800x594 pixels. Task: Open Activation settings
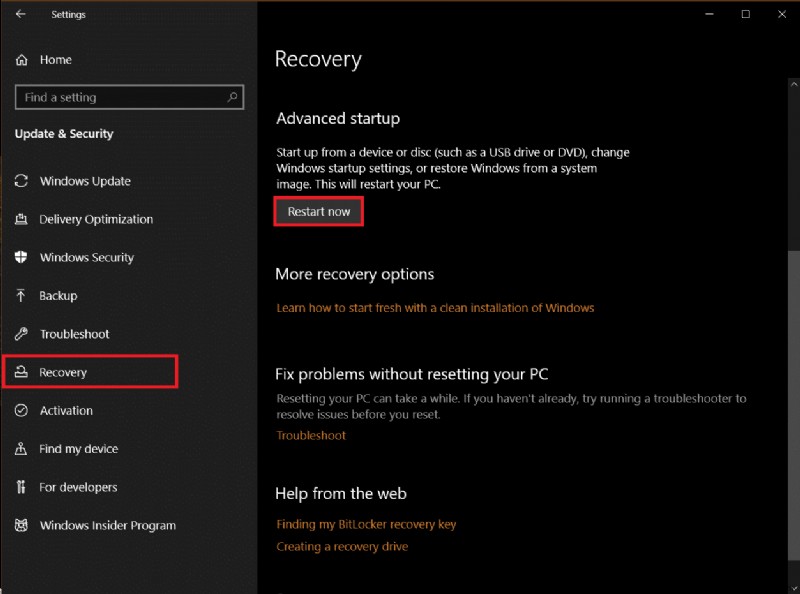coord(67,410)
